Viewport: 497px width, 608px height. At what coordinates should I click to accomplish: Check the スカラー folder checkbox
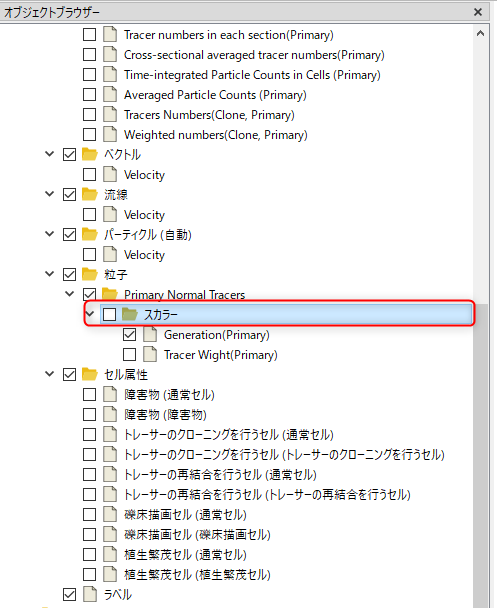(x=109, y=314)
